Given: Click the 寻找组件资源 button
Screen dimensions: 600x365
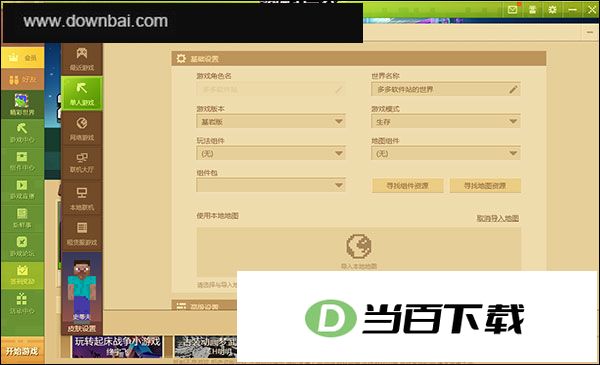Looking at the screenshot, I should click(408, 186).
